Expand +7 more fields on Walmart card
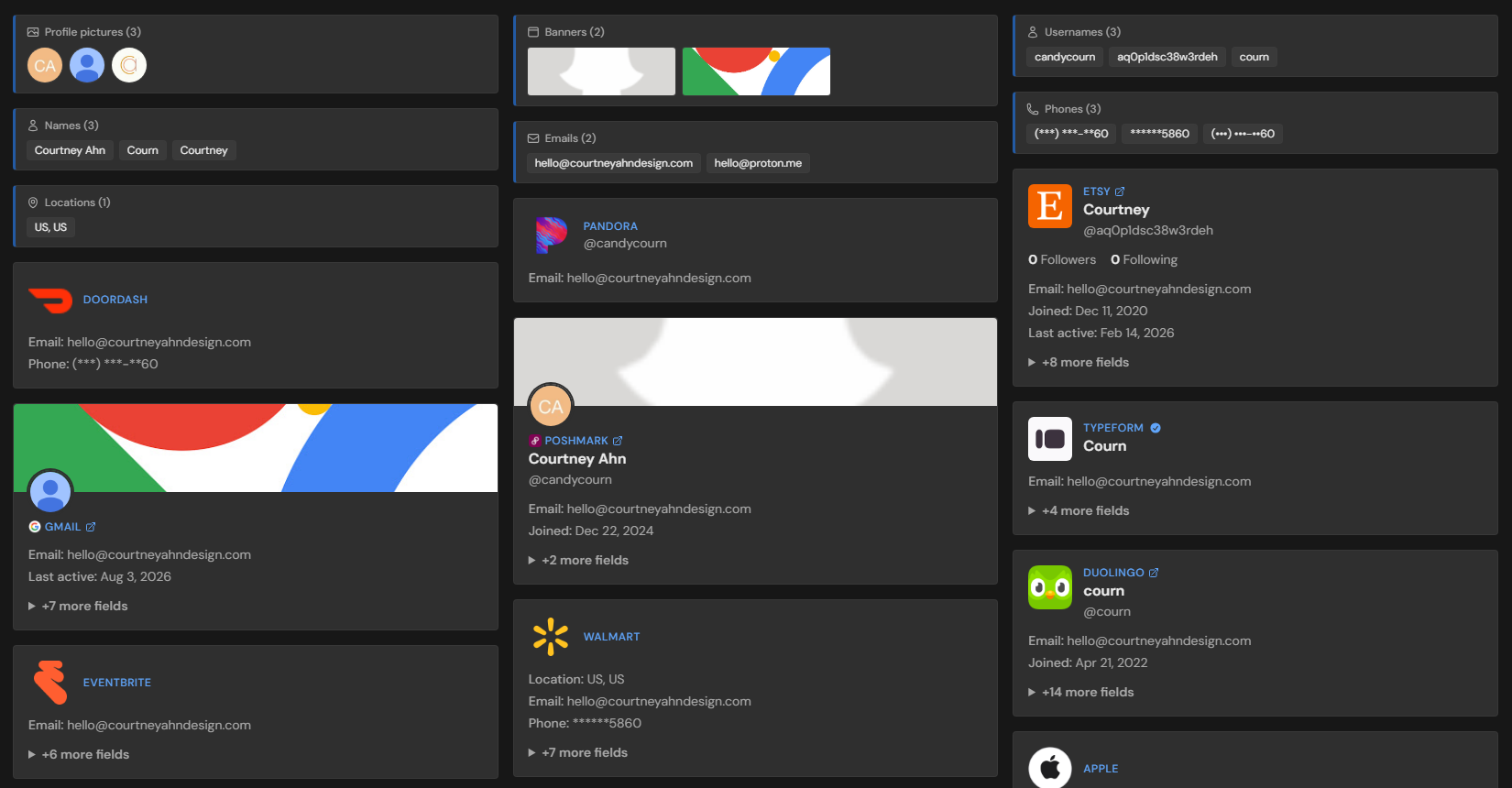 click(578, 752)
